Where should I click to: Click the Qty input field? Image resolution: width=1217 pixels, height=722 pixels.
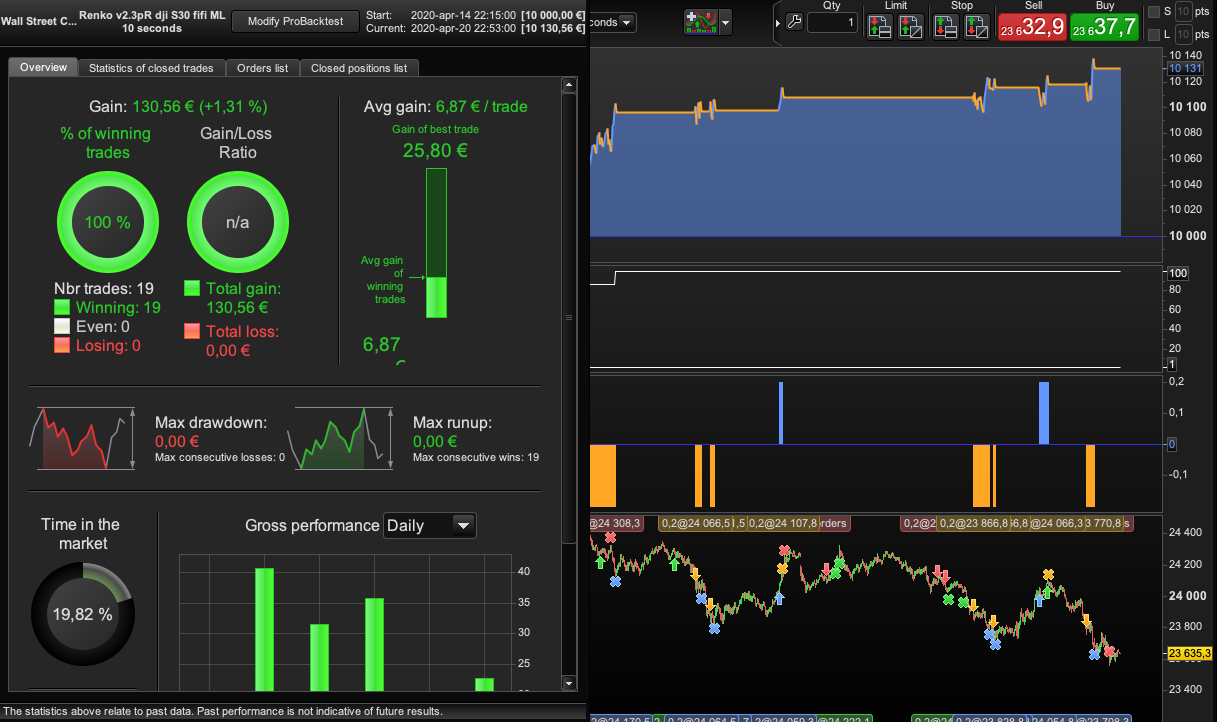[832, 22]
